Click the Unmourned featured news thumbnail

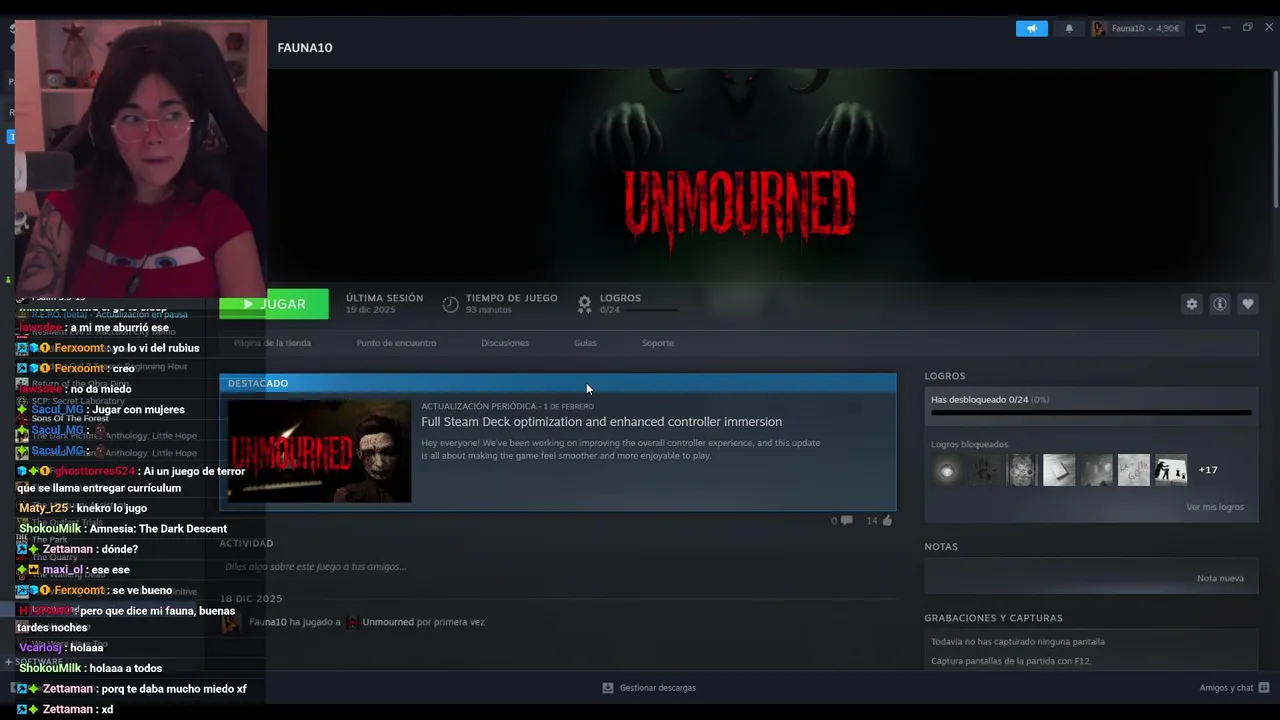(319, 451)
